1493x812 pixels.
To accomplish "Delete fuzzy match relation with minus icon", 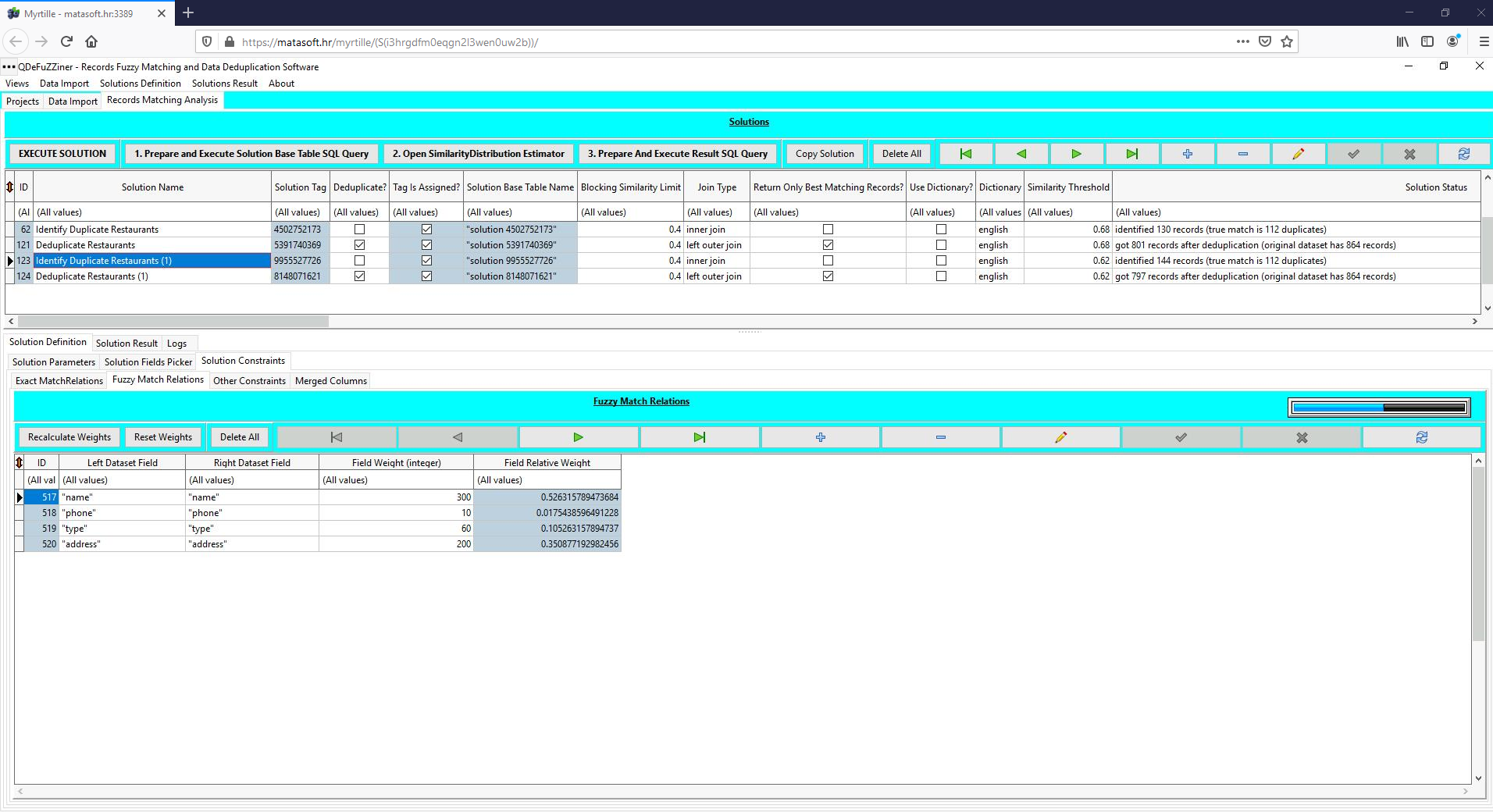I will (940, 437).
